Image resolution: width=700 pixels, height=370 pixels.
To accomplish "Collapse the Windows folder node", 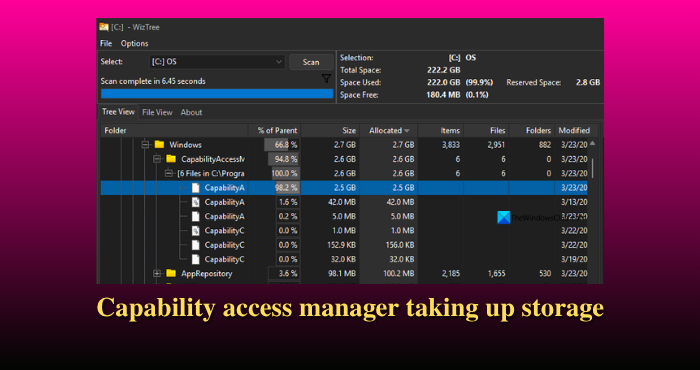I will tap(145, 145).
